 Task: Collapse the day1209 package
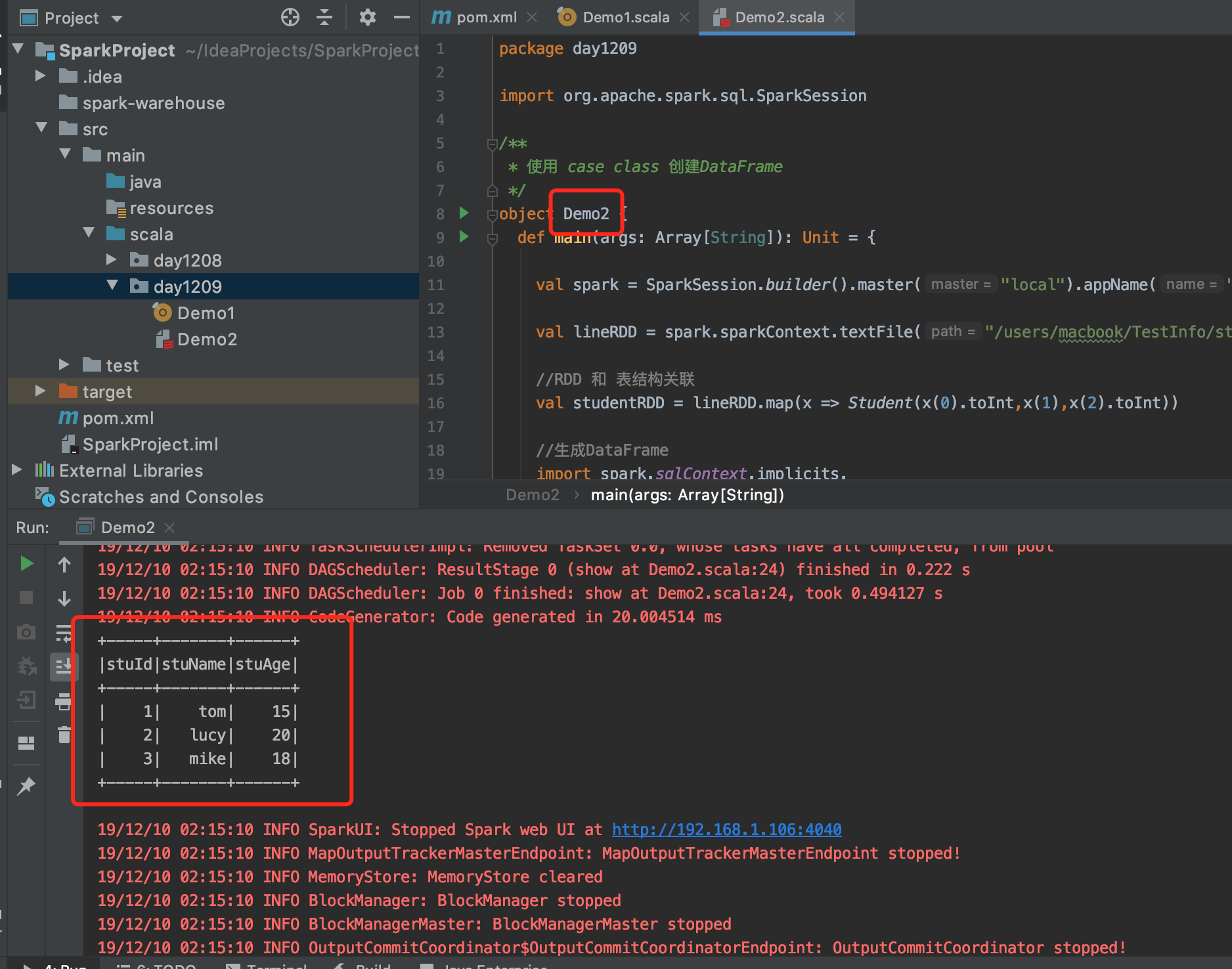tap(113, 286)
